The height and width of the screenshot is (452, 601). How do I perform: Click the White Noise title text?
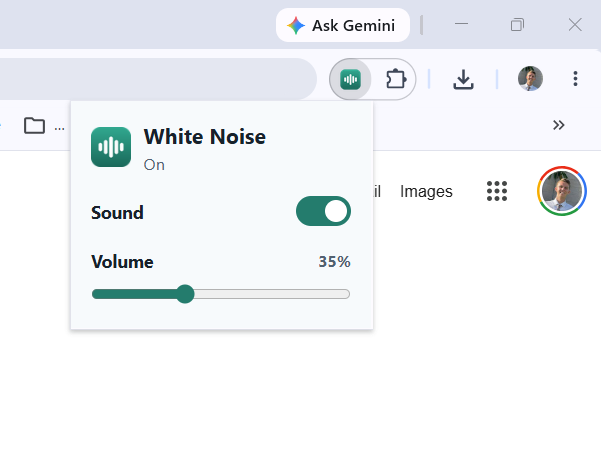click(x=205, y=136)
